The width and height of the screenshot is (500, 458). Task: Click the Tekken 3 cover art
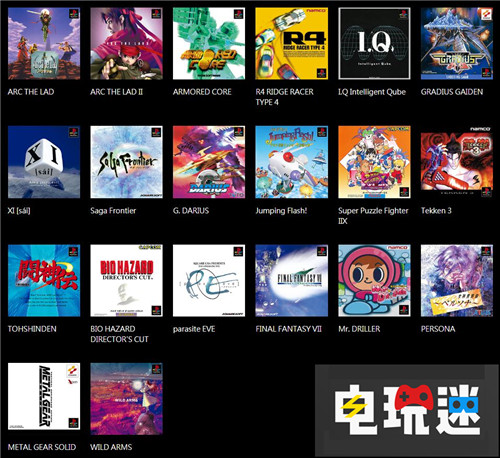click(x=457, y=162)
